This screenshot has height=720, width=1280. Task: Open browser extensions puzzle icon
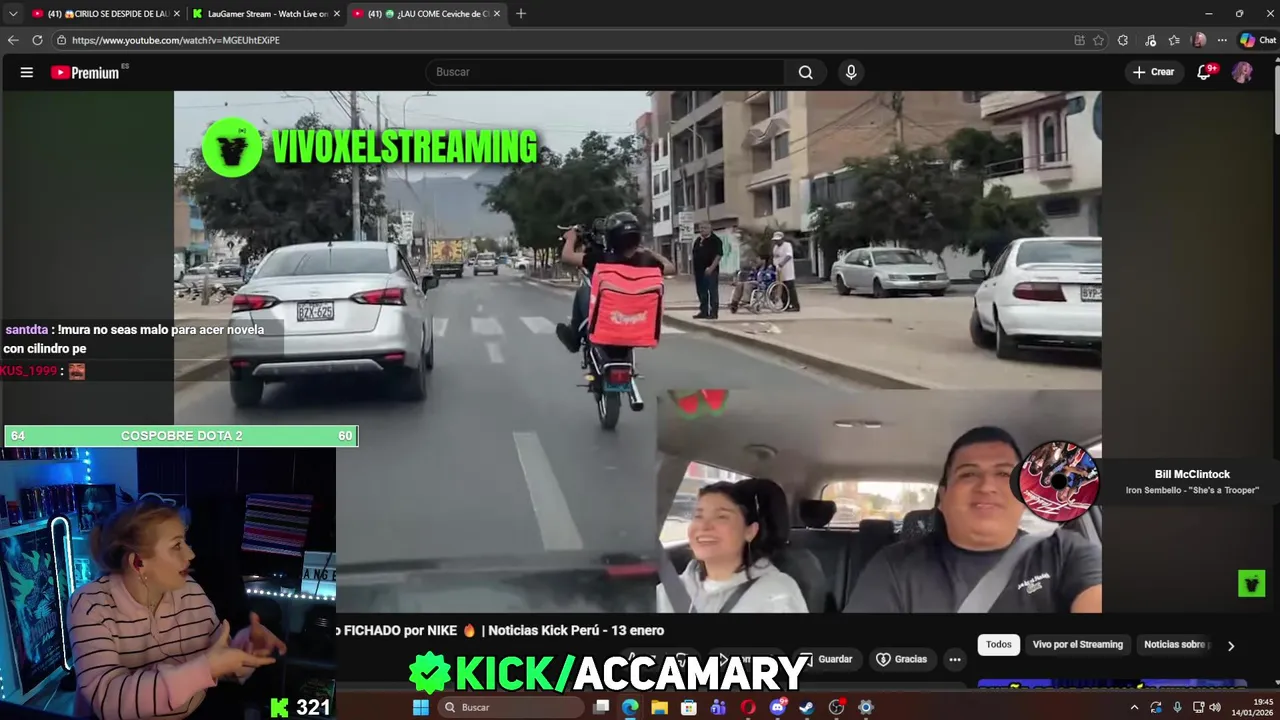(1123, 40)
